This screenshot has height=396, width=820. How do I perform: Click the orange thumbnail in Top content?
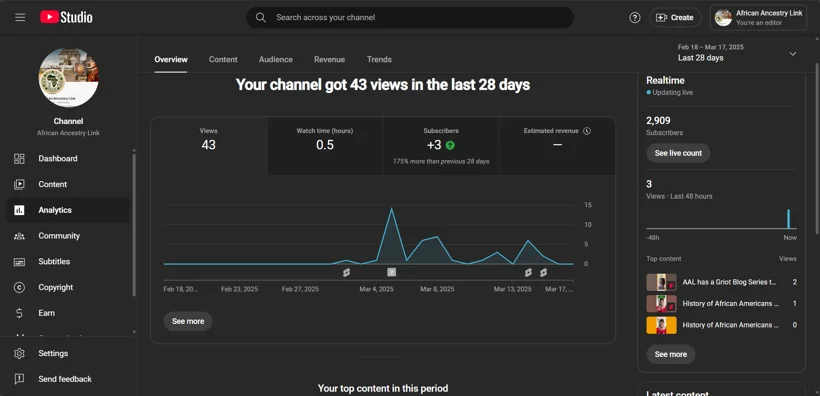point(662,325)
